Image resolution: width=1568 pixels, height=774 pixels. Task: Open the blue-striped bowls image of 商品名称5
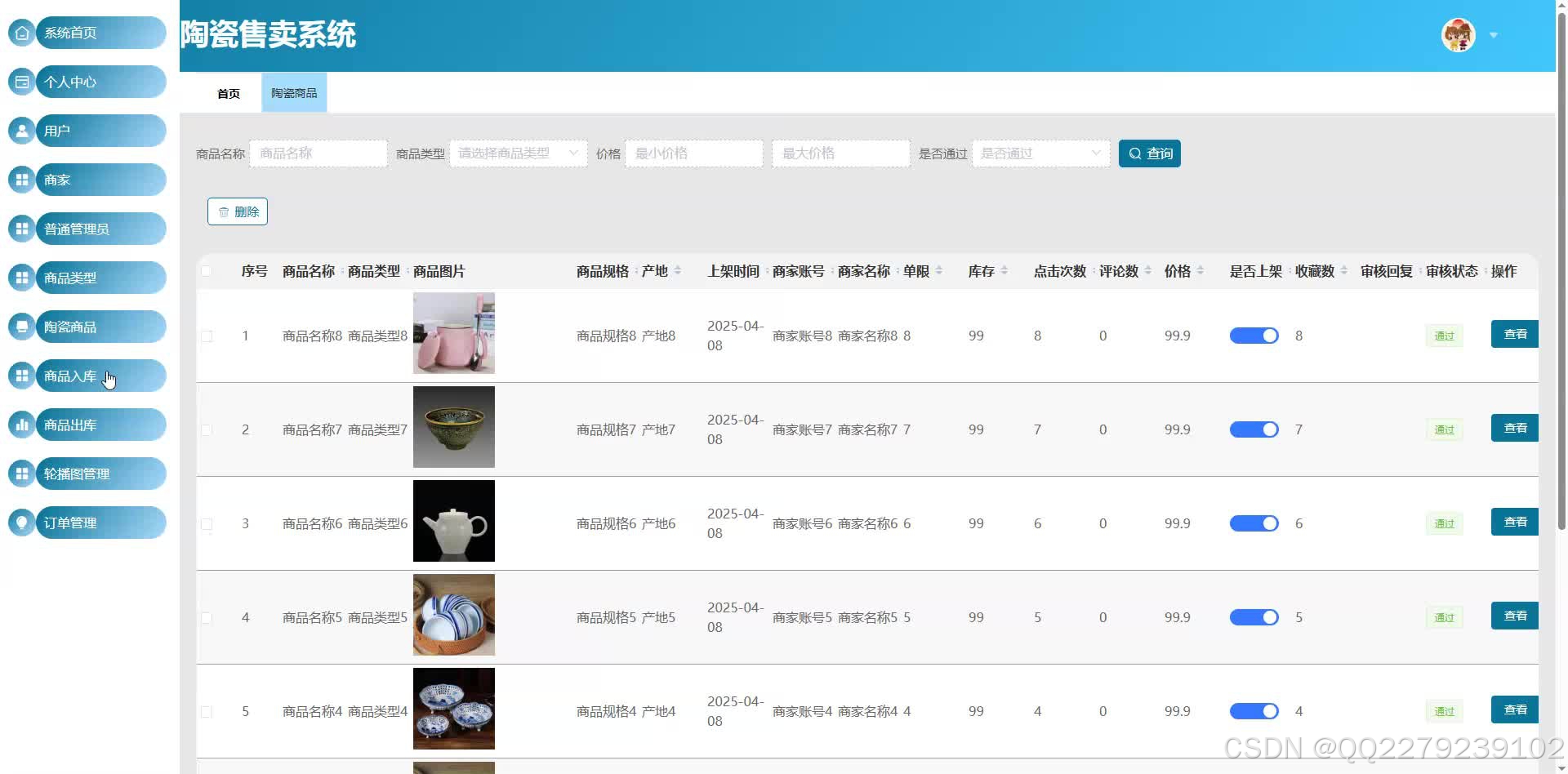coord(454,615)
